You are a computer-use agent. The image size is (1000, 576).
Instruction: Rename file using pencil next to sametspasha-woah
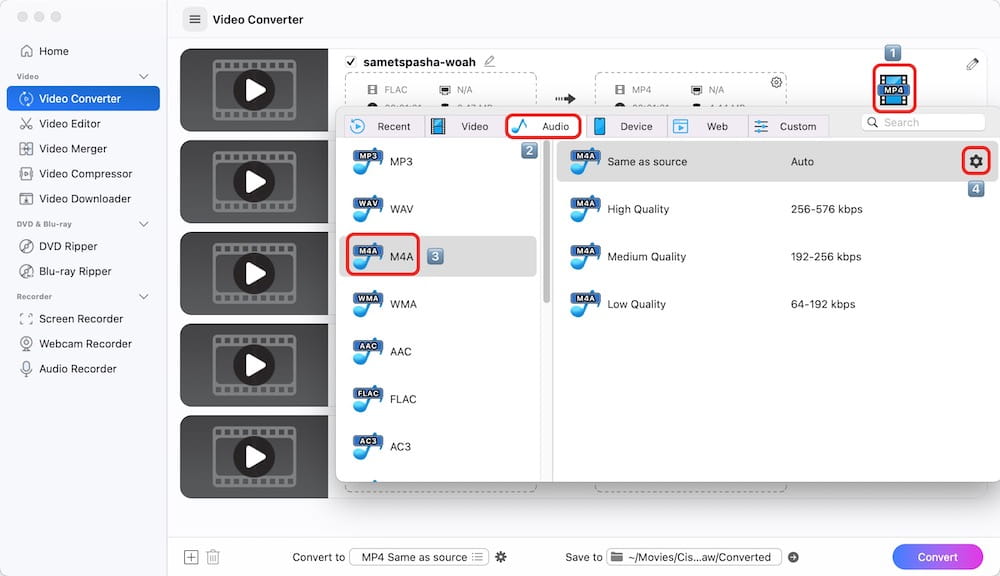point(489,61)
